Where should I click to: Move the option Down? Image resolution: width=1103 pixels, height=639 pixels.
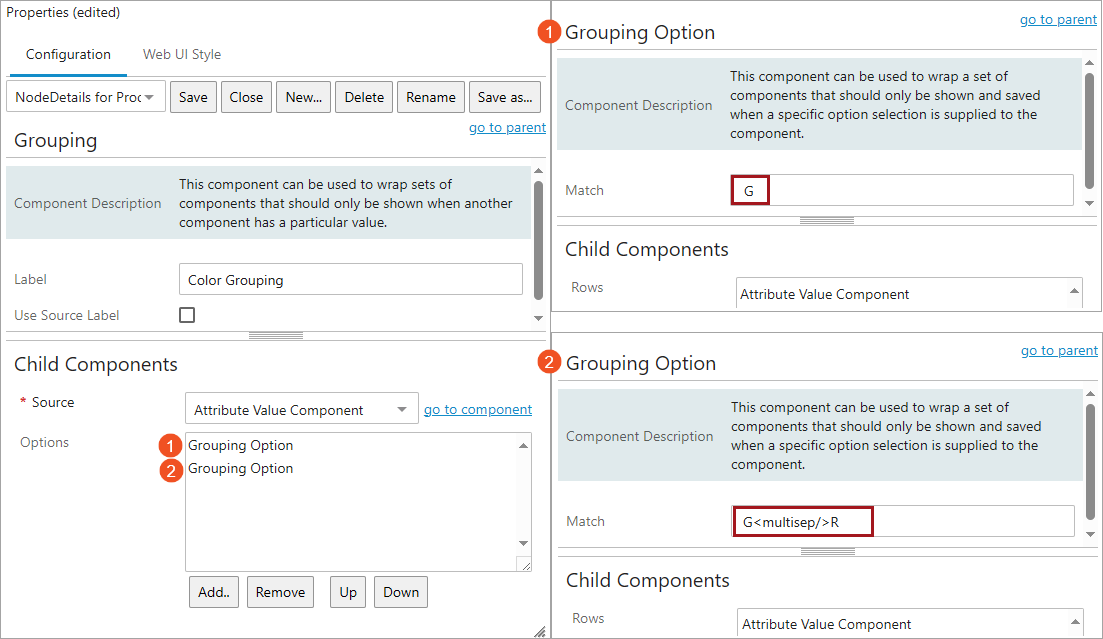(401, 592)
